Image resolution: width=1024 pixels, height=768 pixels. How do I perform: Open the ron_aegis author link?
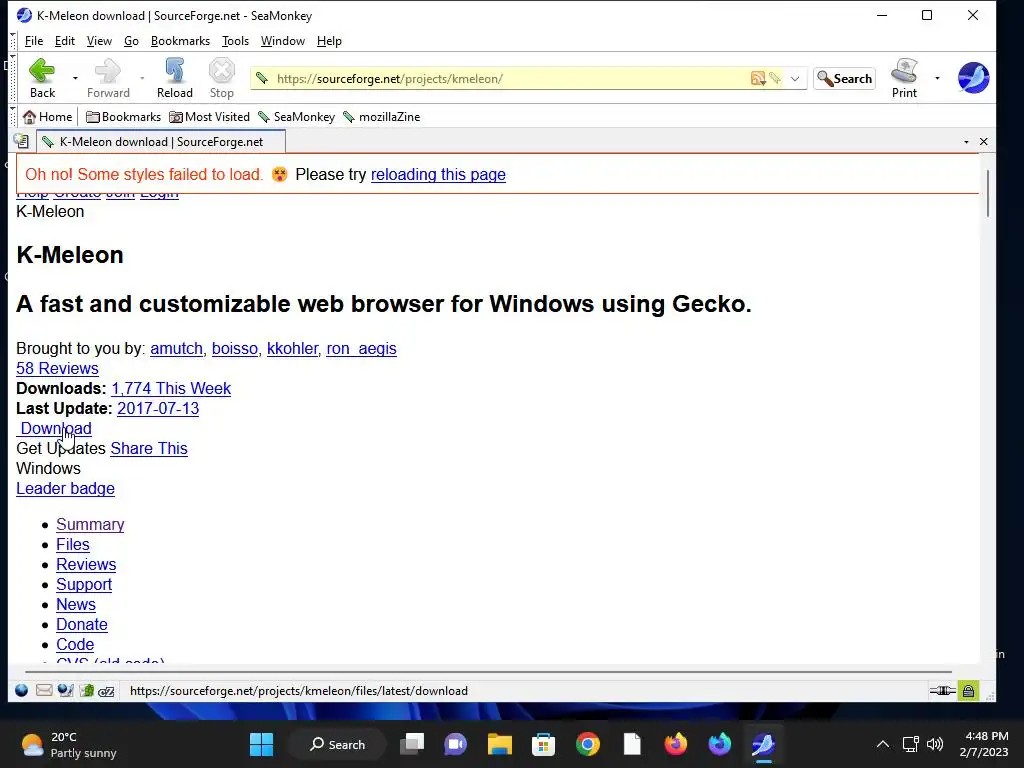tap(361, 349)
